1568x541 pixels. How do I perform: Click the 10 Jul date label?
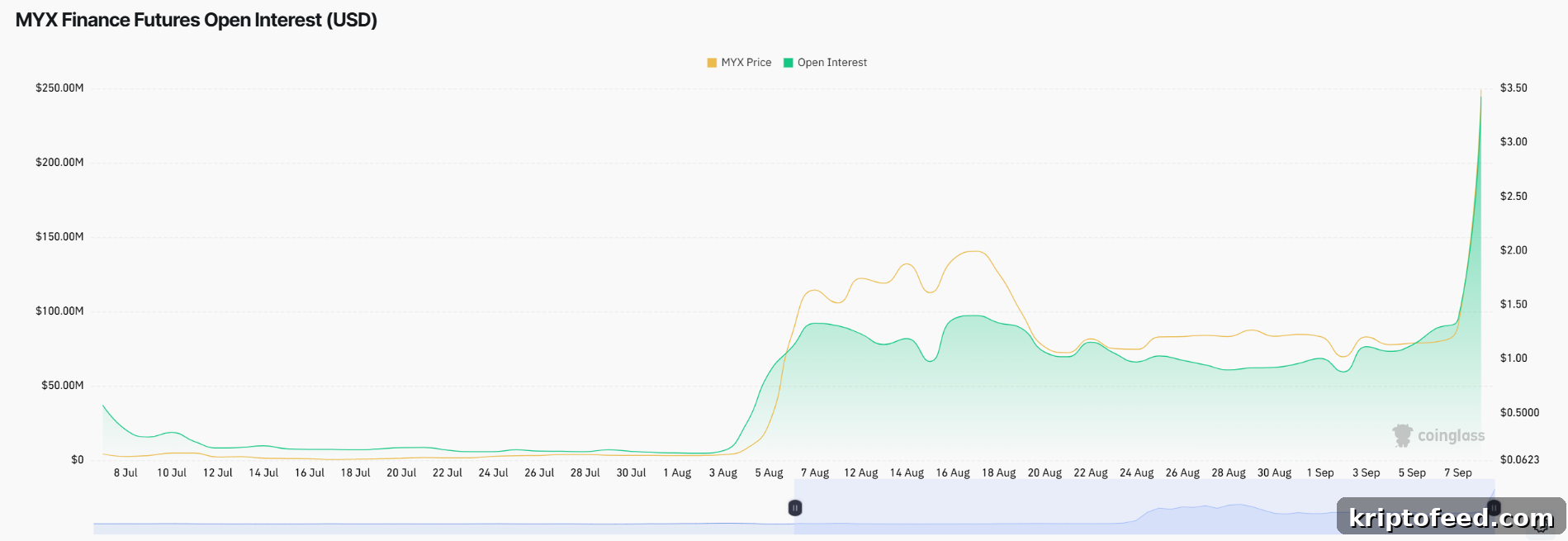(172, 473)
